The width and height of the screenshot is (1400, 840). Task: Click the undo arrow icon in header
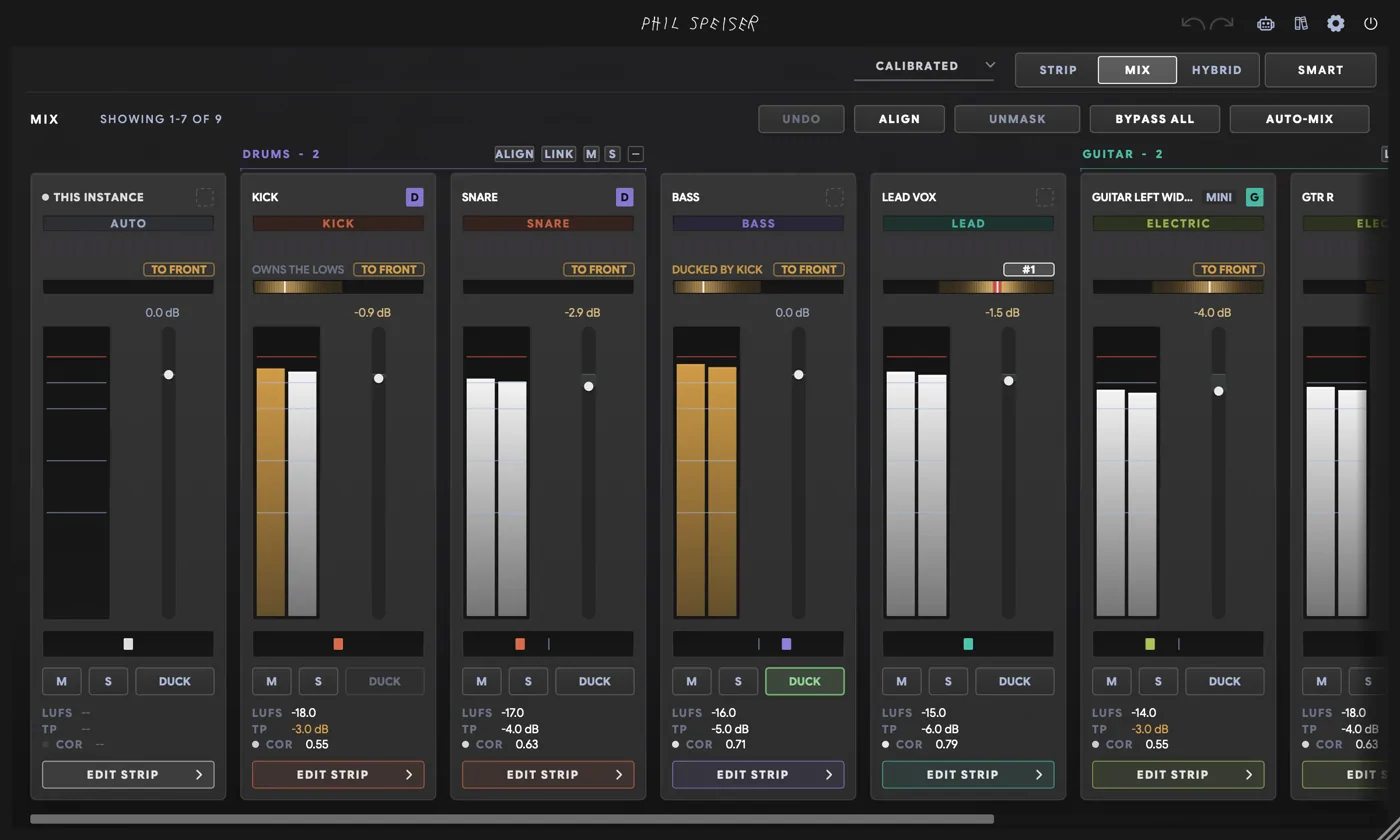(1192, 23)
